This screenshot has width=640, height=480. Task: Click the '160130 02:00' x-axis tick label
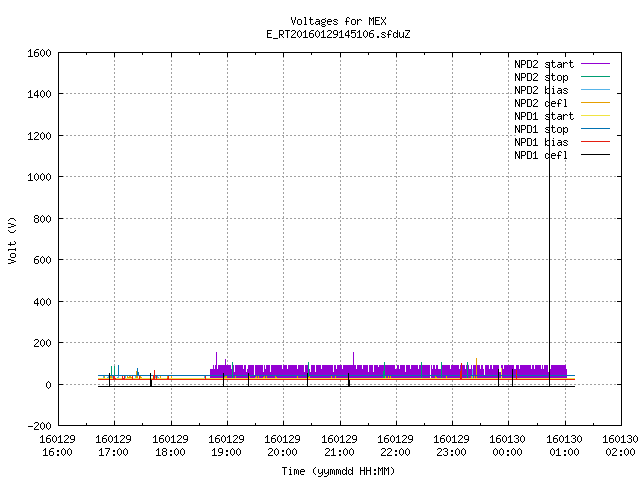tap(620, 446)
